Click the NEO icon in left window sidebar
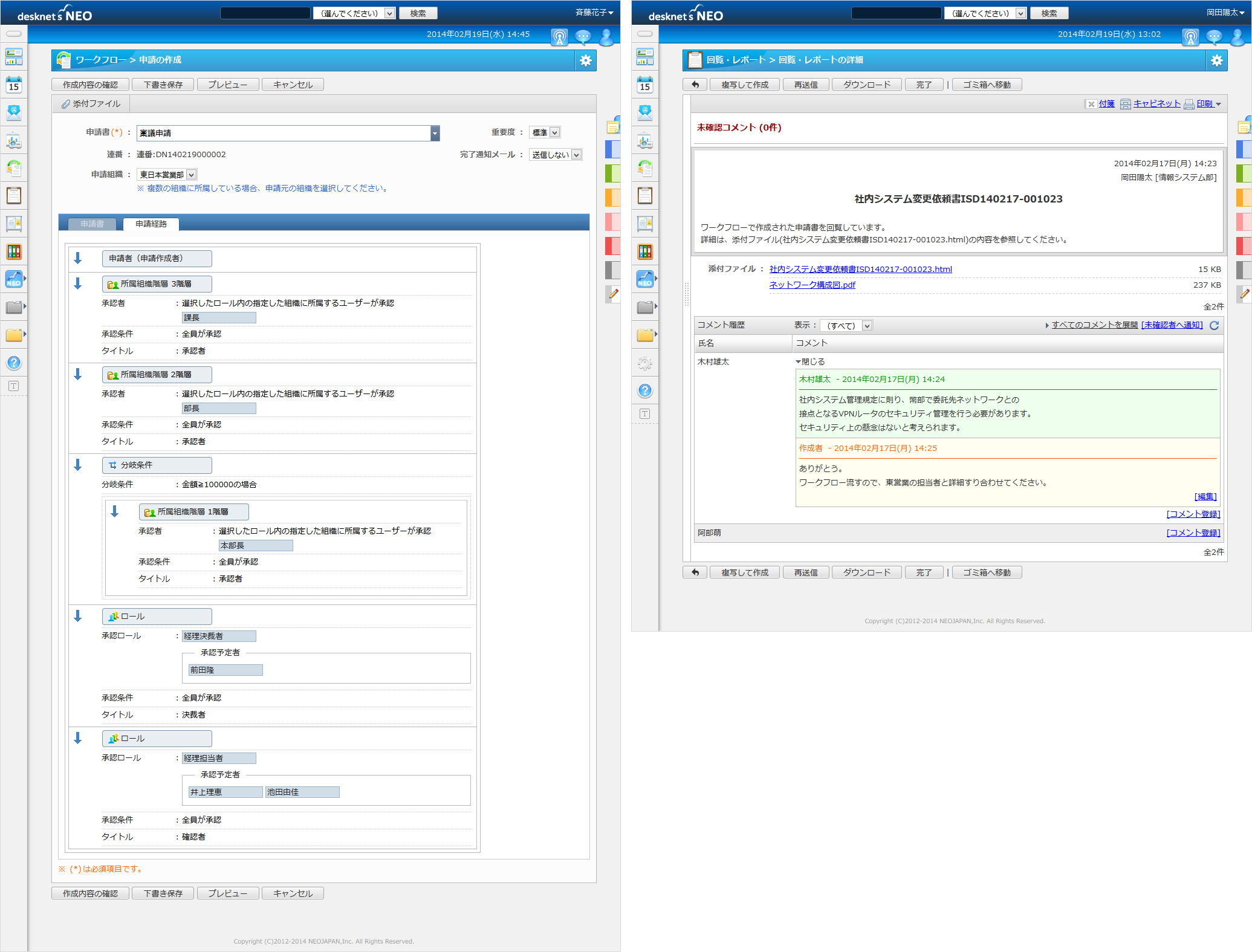 coord(14,279)
